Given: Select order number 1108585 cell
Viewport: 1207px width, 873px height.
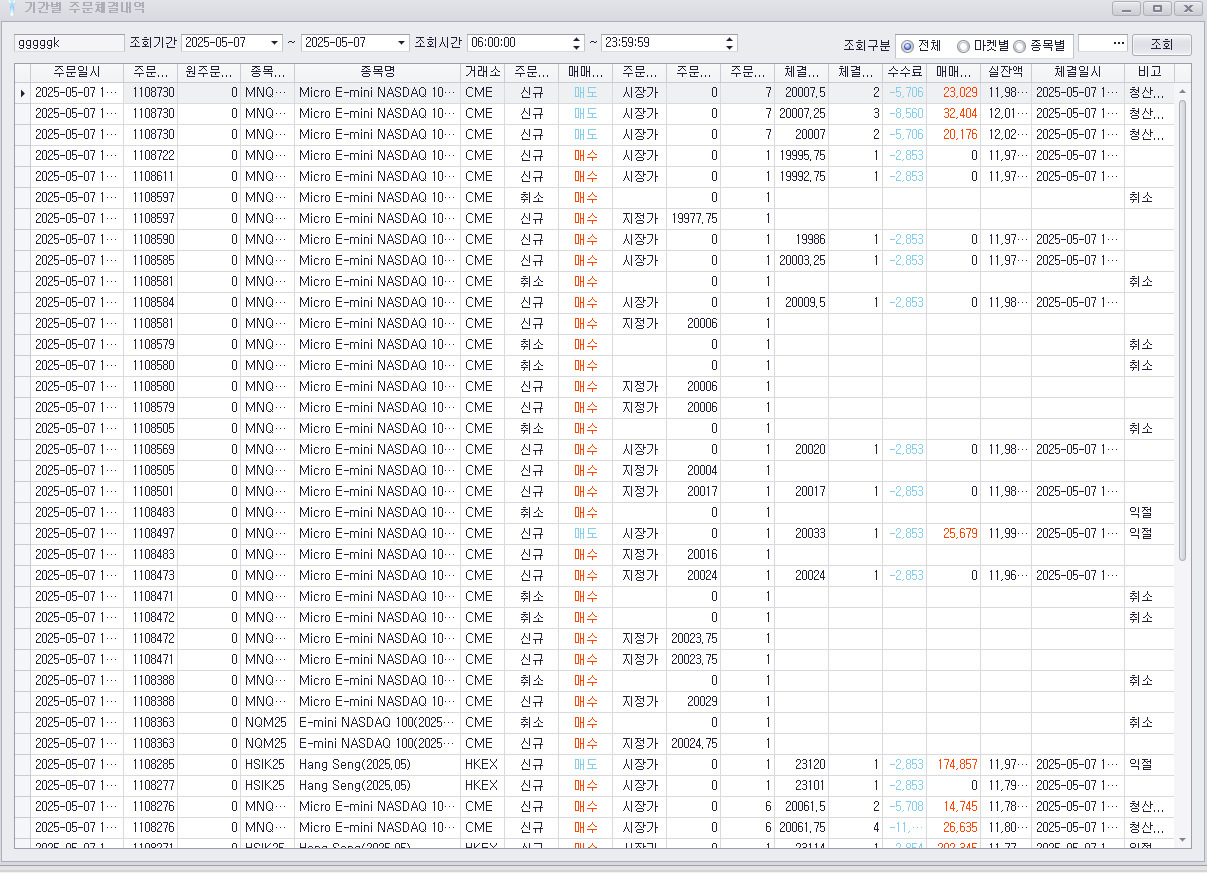Looking at the screenshot, I should pyautogui.click(x=153, y=261).
